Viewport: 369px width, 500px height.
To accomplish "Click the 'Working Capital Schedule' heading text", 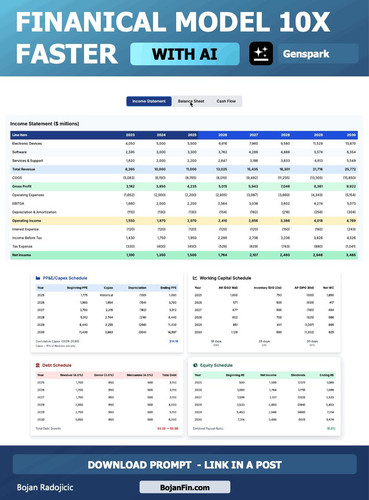I will coord(225,278).
